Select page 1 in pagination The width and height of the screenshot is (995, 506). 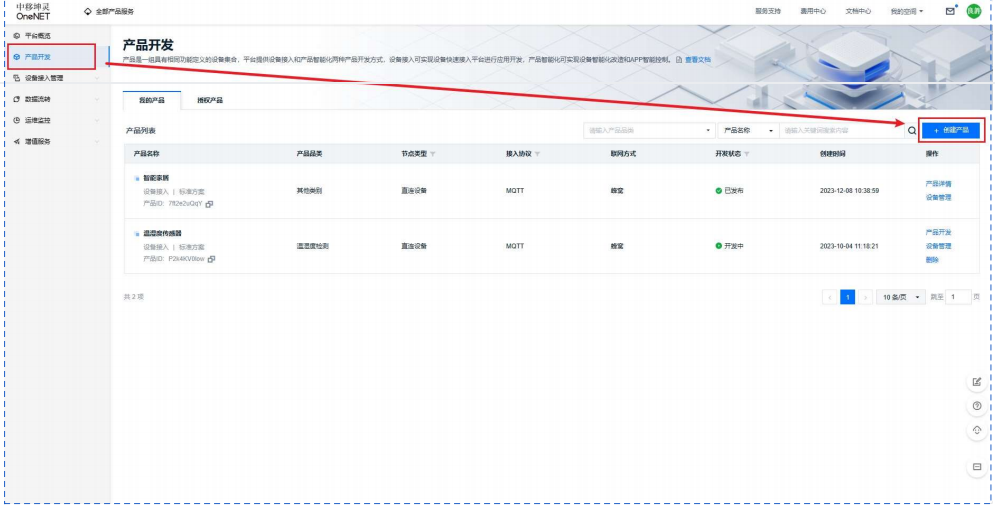tap(847, 297)
